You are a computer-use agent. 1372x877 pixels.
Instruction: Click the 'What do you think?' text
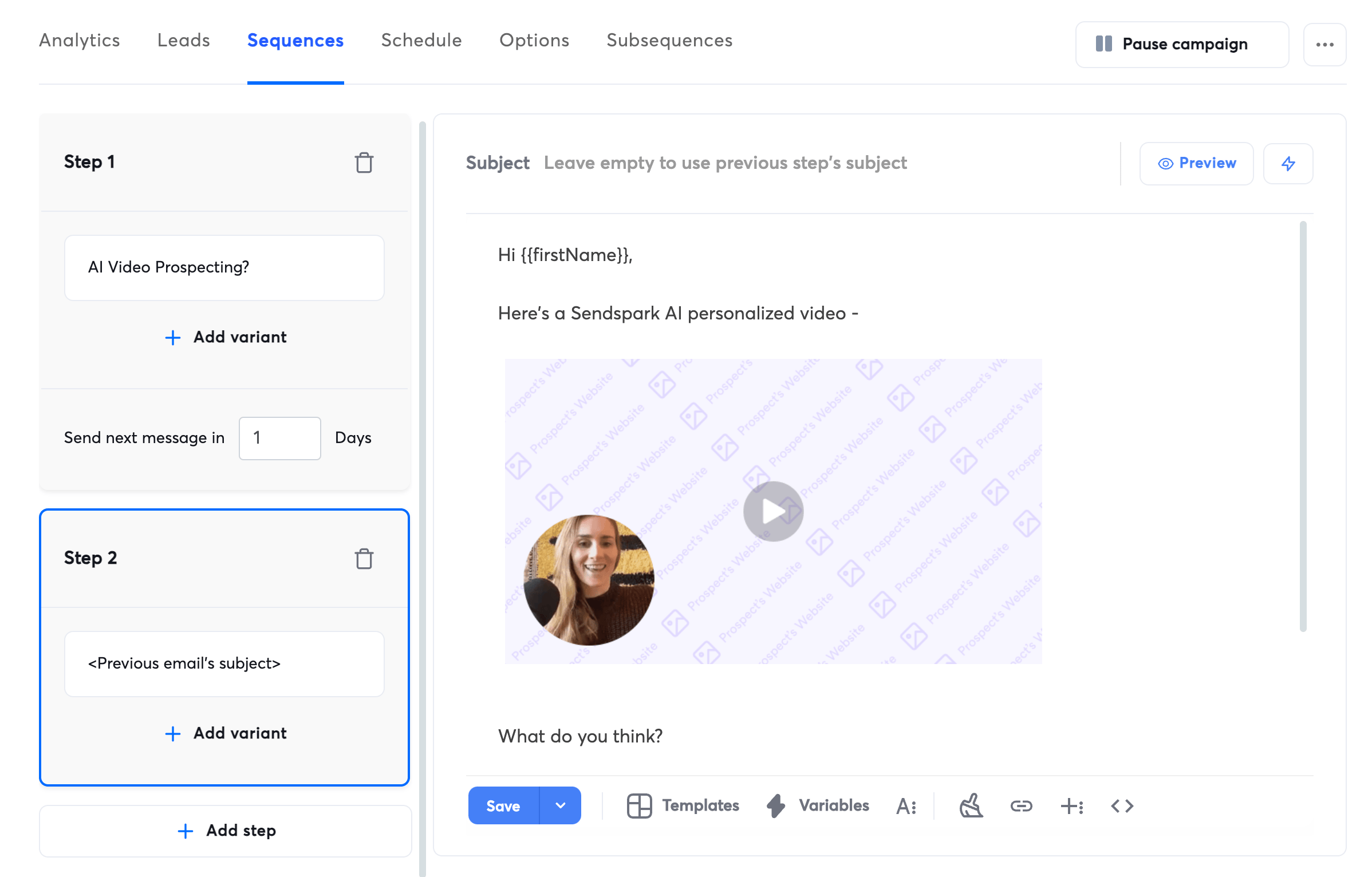[x=580, y=736]
